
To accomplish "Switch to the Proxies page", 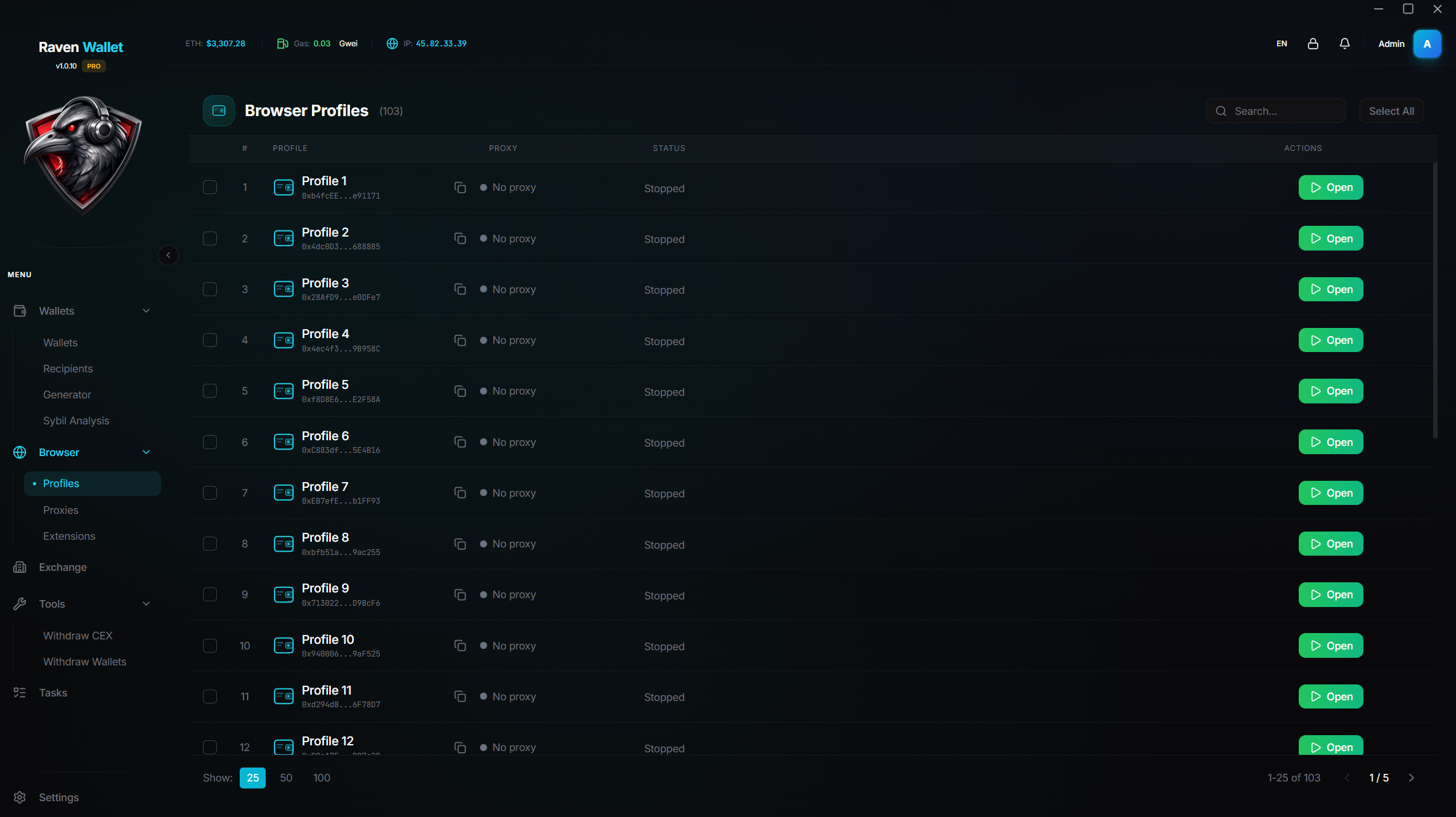I will pos(60,509).
